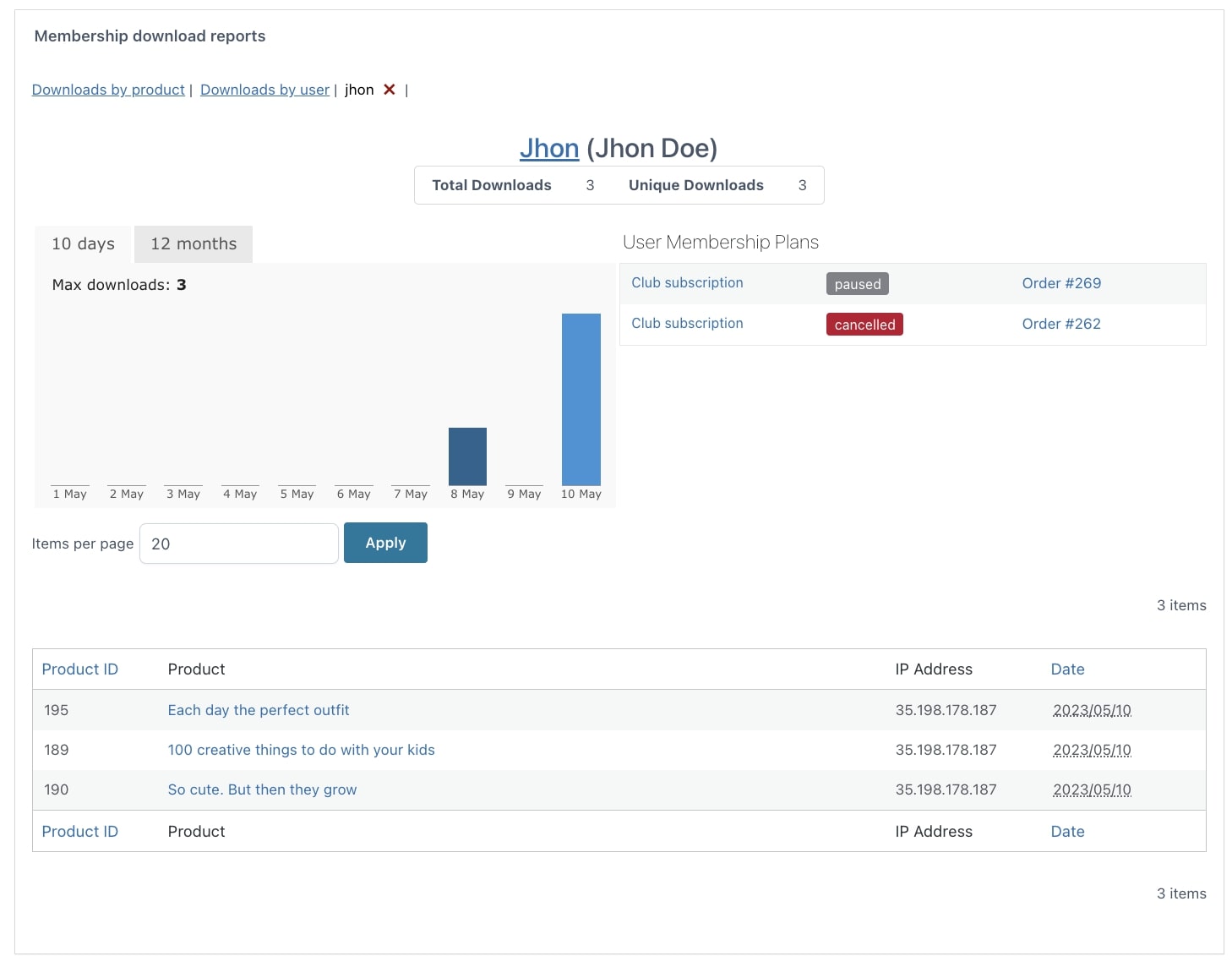Image resolution: width=1232 pixels, height=967 pixels.
Task: Open the paused Club subscription plan
Action: click(x=687, y=283)
